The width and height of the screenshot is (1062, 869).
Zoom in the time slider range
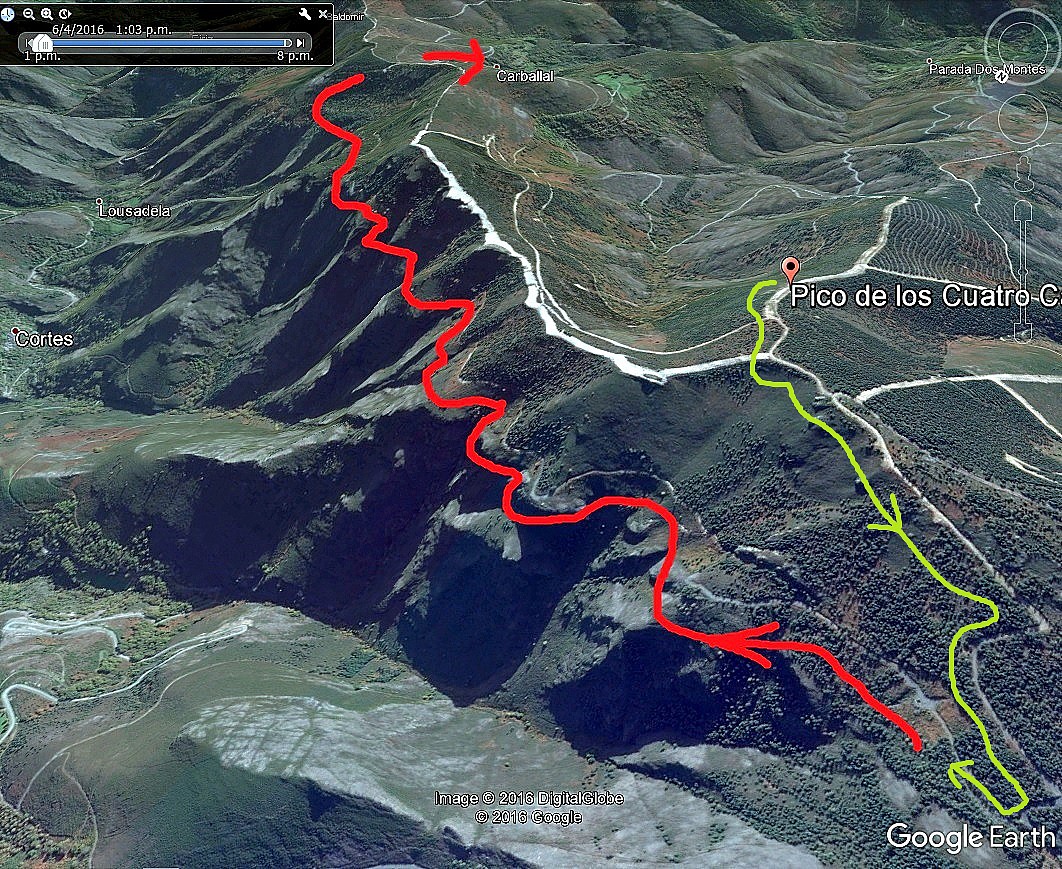click(x=47, y=14)
